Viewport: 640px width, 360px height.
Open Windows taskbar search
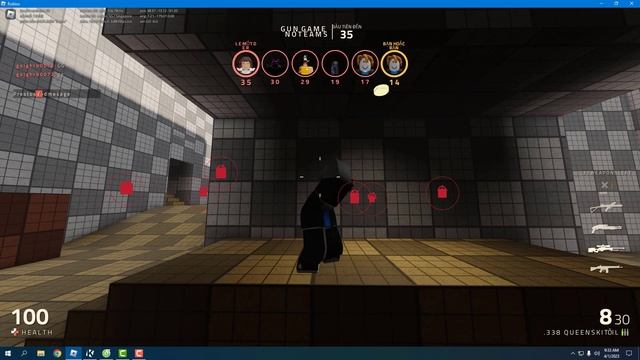tap(24, 353)
